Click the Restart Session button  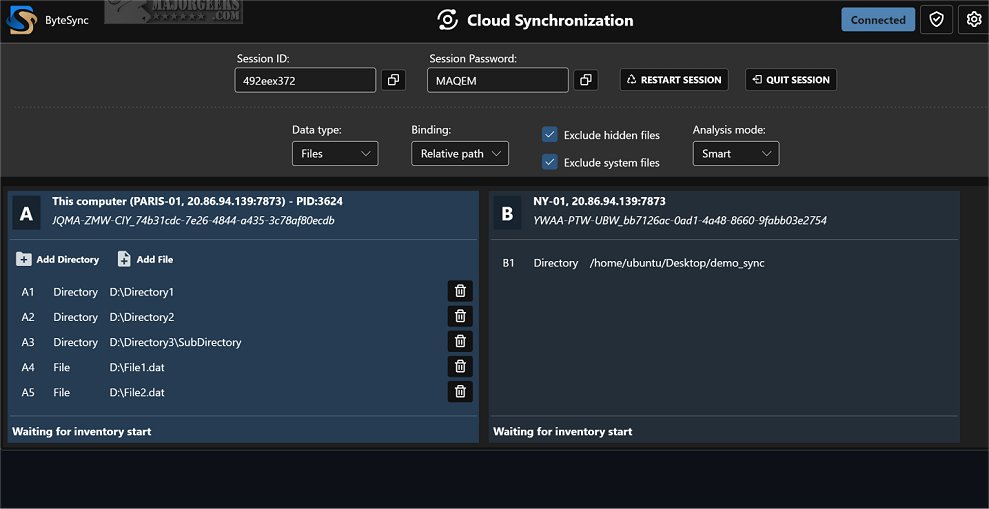click(x=671, y=80)
